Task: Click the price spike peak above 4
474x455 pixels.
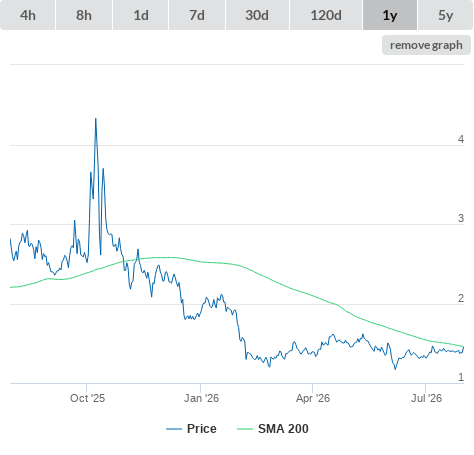Action: [x=96, y=119]
